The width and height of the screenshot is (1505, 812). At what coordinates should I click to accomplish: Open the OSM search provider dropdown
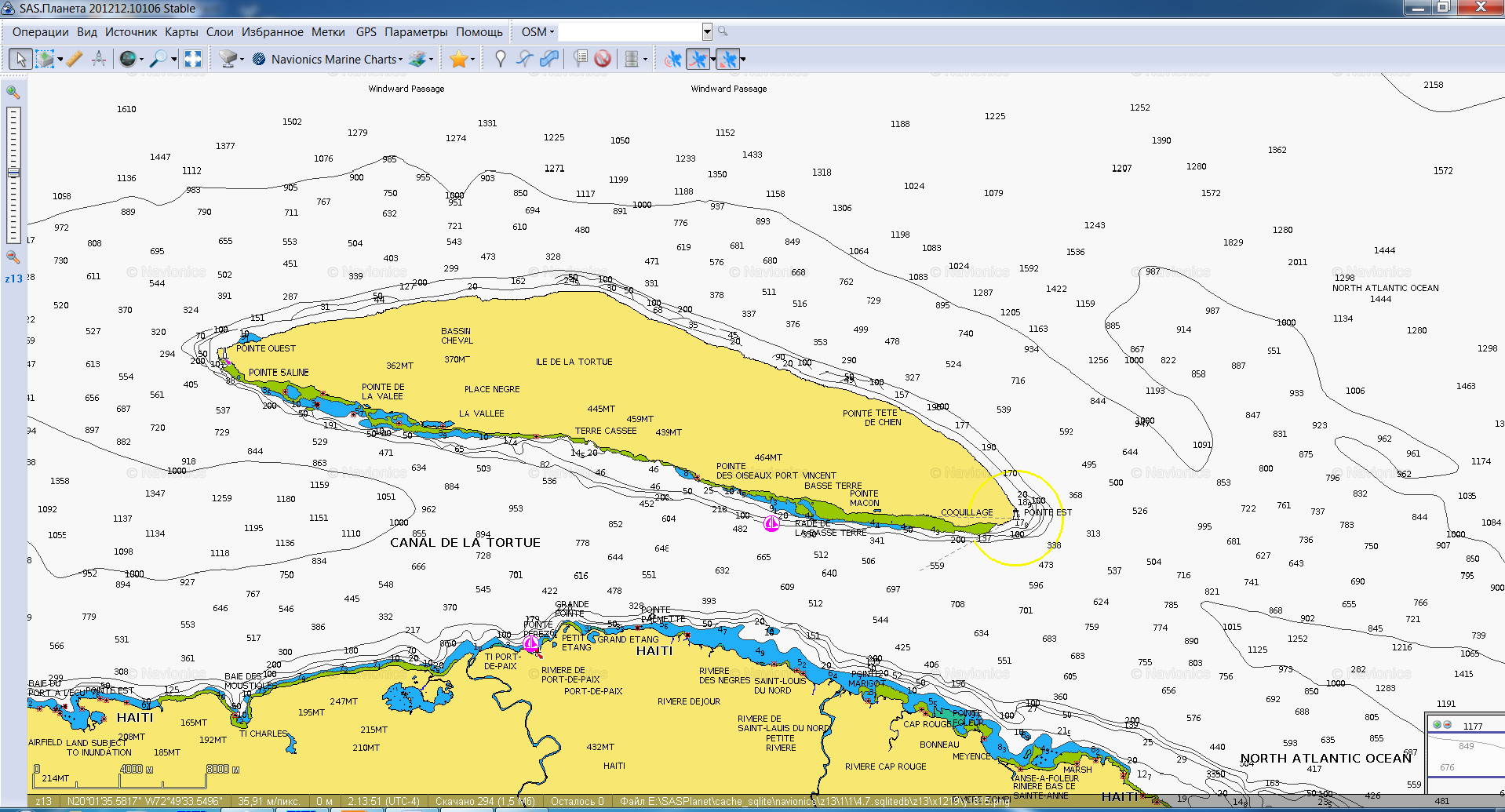click(537, 32)
